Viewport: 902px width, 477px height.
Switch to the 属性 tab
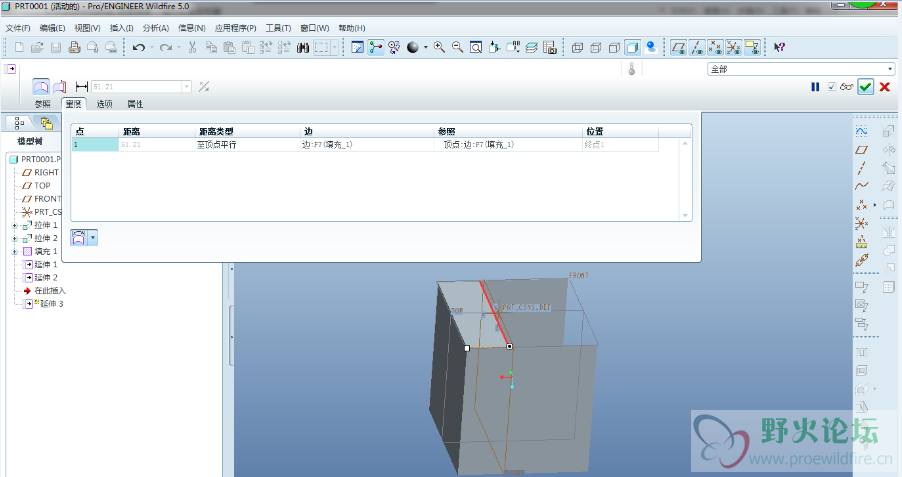coord(135,104)
